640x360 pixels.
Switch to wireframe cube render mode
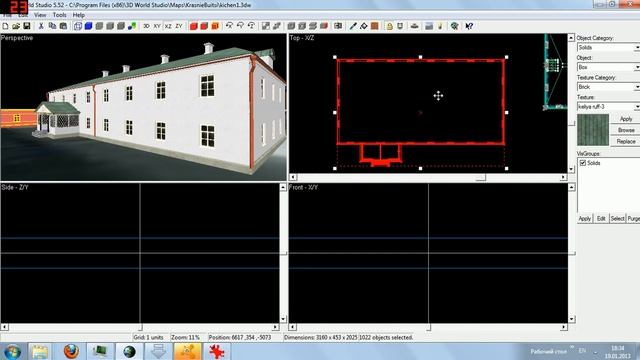[78, 26]
